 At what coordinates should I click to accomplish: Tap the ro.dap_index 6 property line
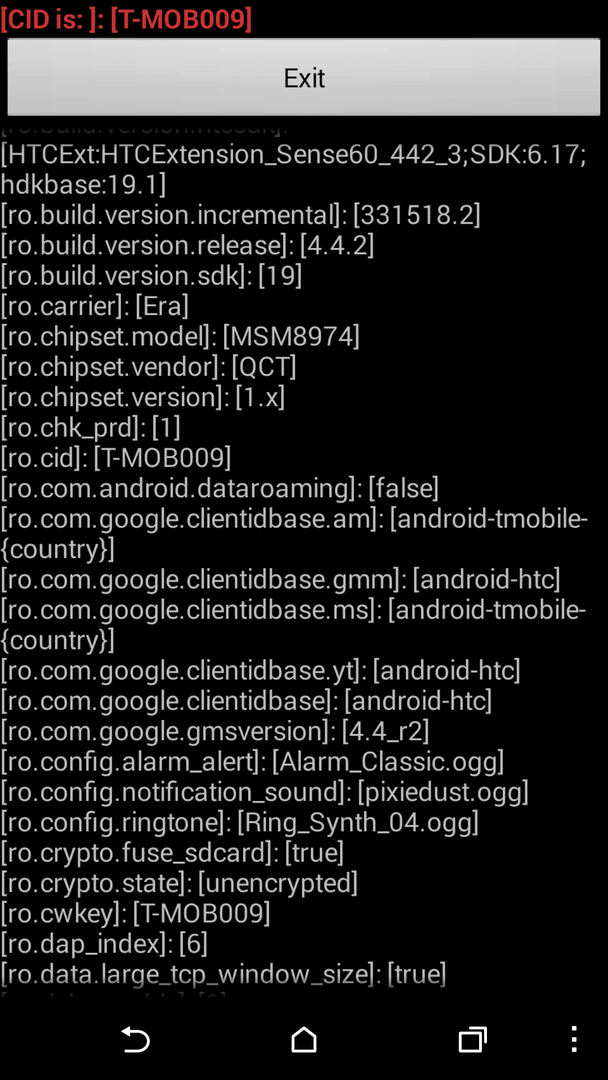tap(104, 943)
